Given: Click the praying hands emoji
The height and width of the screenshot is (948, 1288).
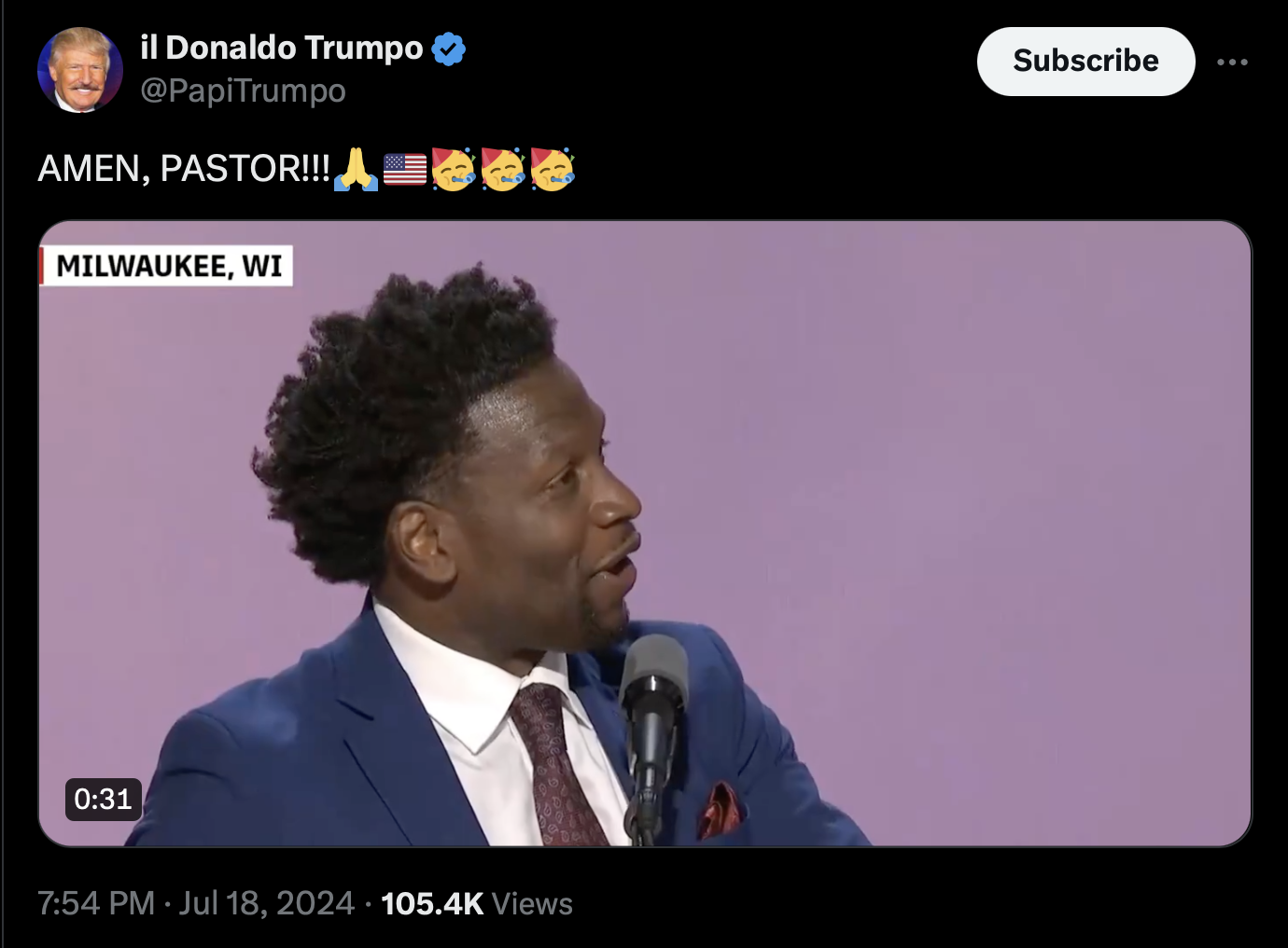Looking at the screenshot, I should (x=357, y=169).
